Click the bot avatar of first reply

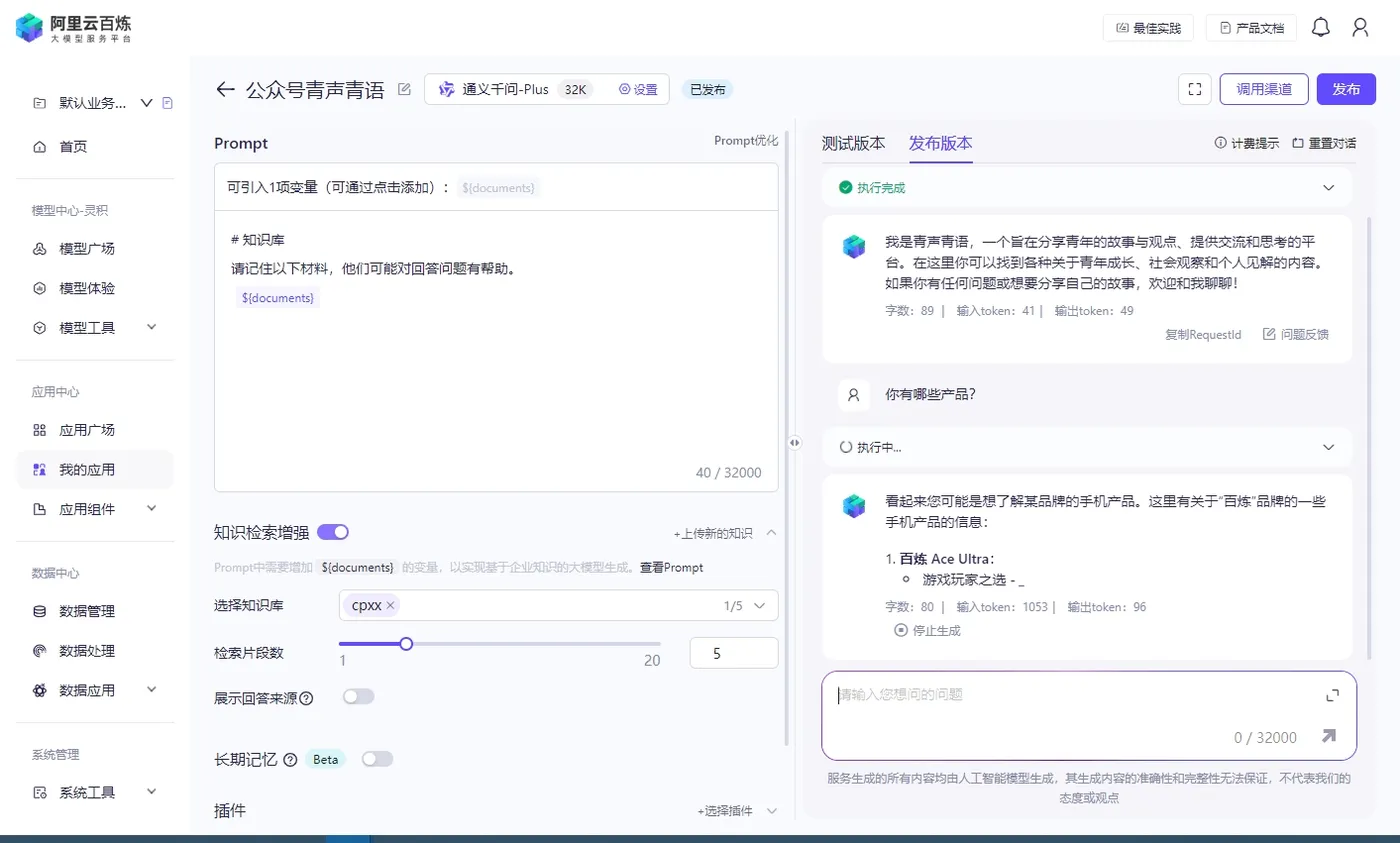click(853, 246)
